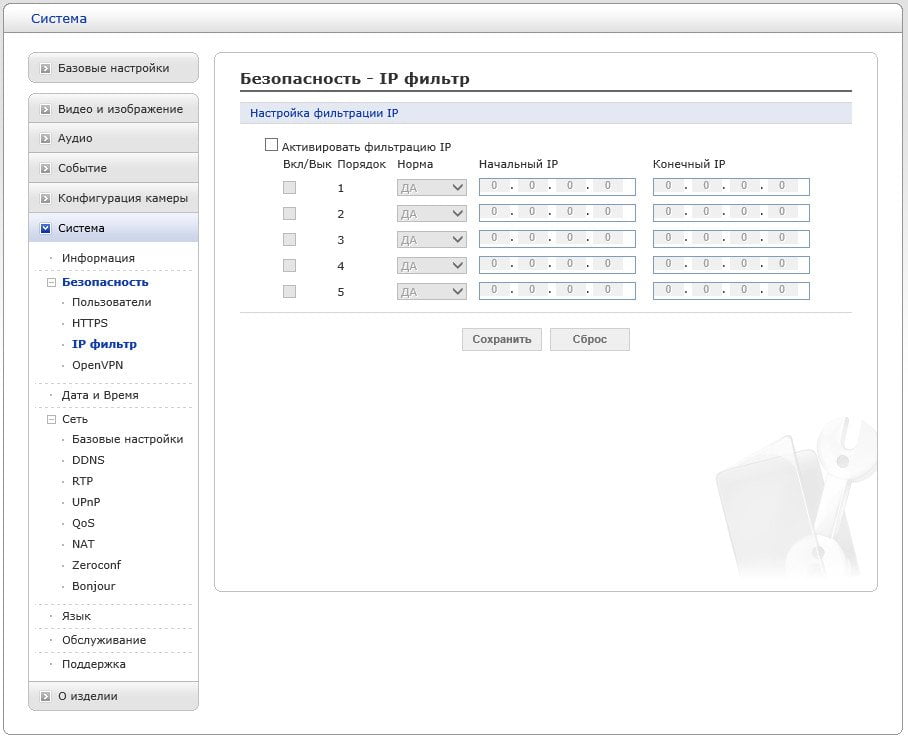Click the Сохранить button

501,339
